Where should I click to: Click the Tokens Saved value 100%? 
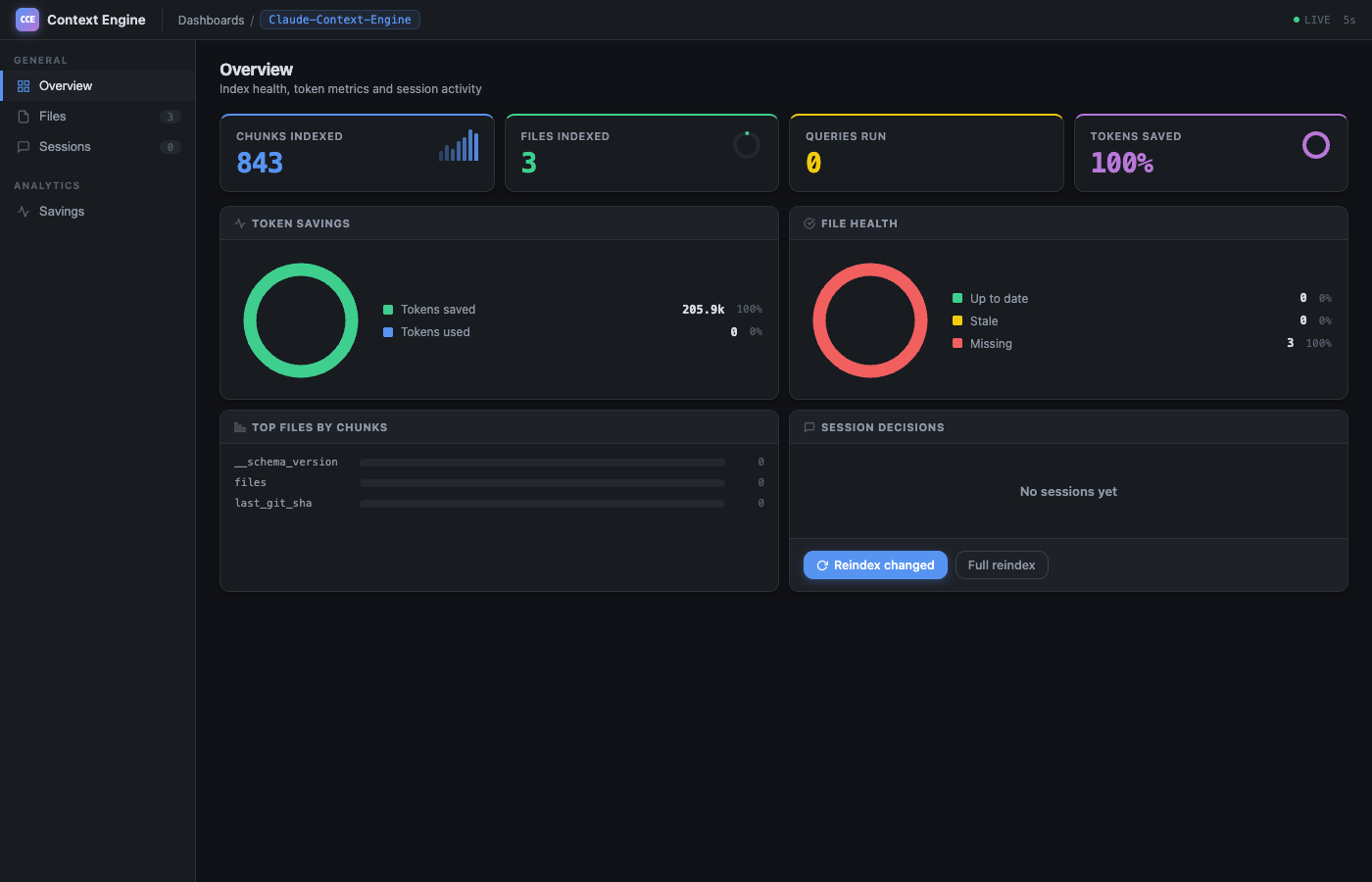[1122, 163]
